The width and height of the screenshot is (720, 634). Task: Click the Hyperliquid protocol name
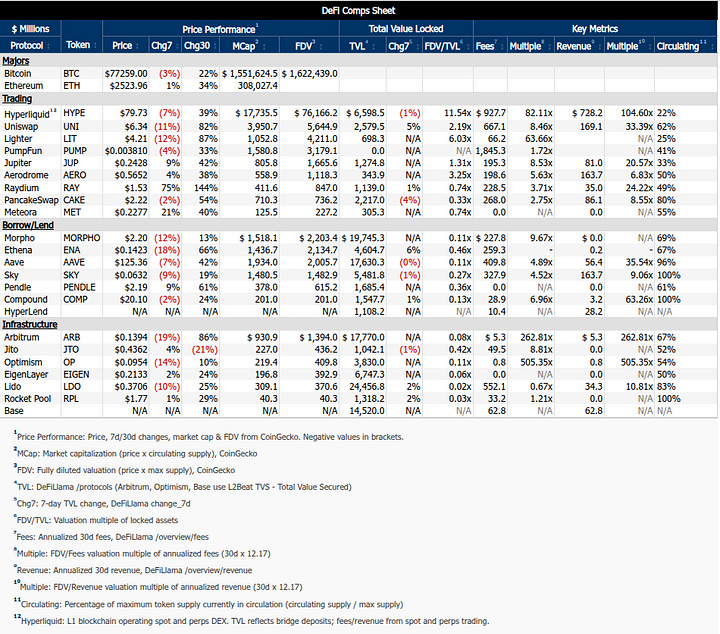[x=27, y=114]
